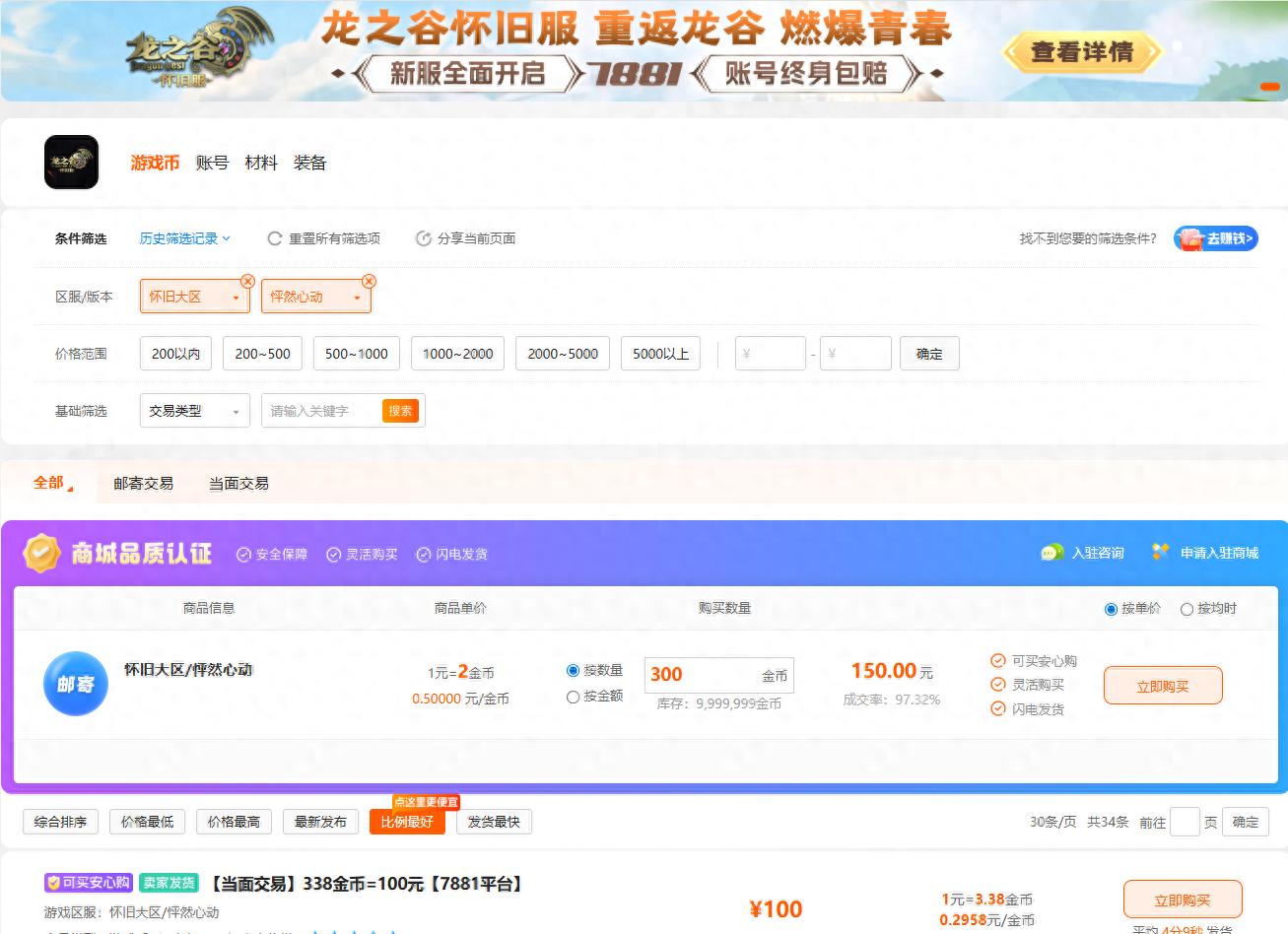The image size is (1288, 934).
Task: Switch to the 邮寄交易 tab
Action: point(144,483)
